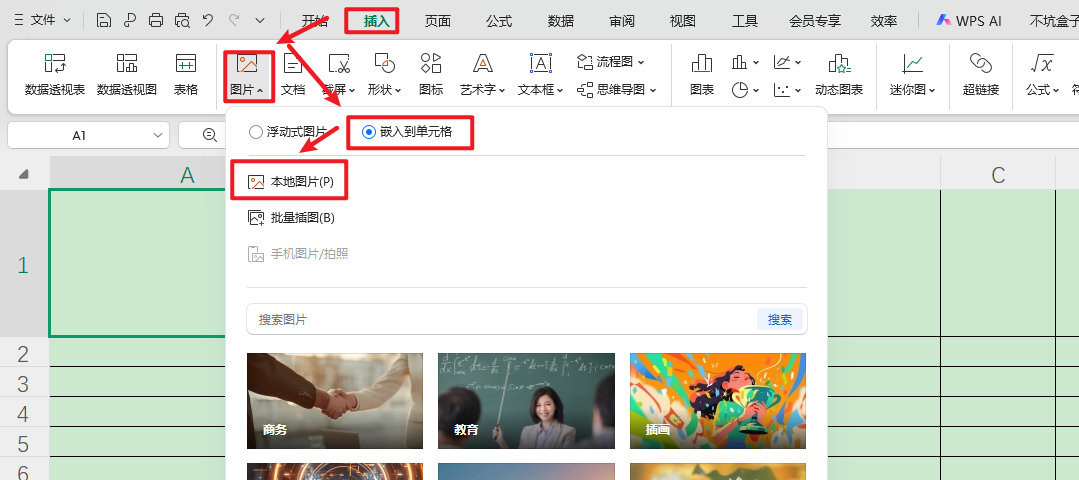Click the 超链接 icon

pyautogui.click(x=981, y=74)
